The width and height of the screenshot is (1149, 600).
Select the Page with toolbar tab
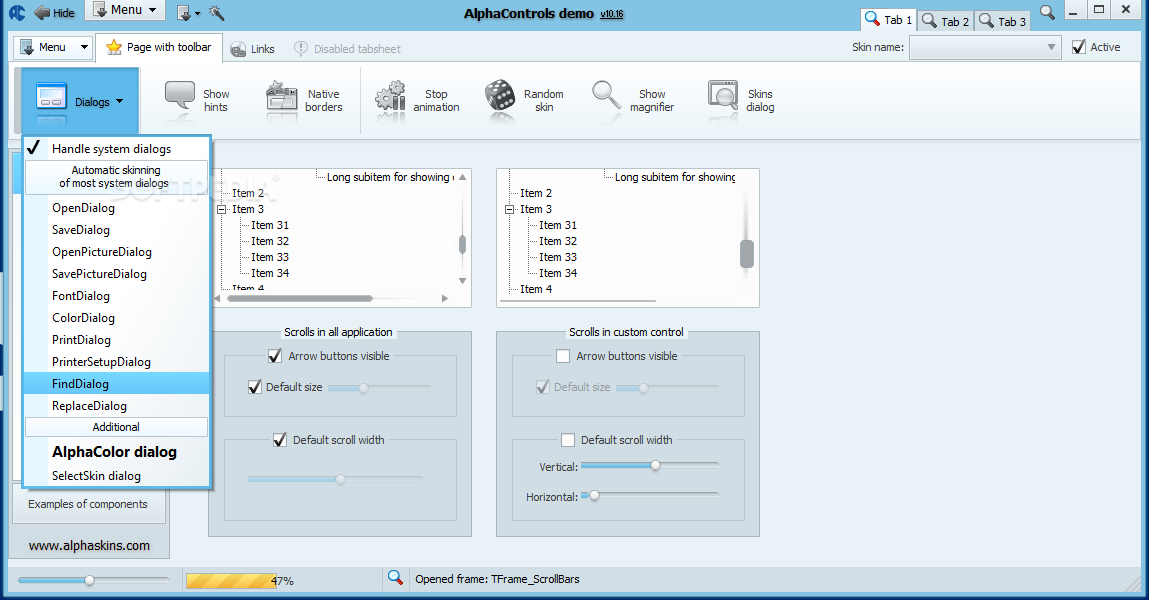pyautogui.click(x=160, y=48)
